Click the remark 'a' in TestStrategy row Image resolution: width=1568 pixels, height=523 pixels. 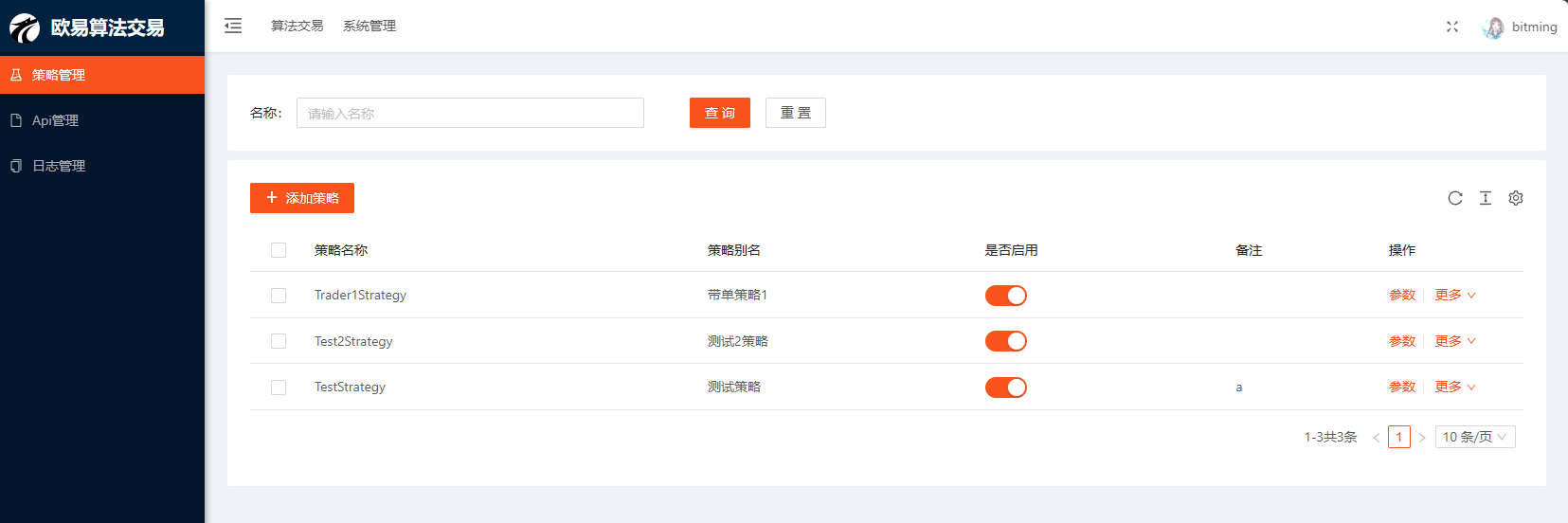[1238, 388]
